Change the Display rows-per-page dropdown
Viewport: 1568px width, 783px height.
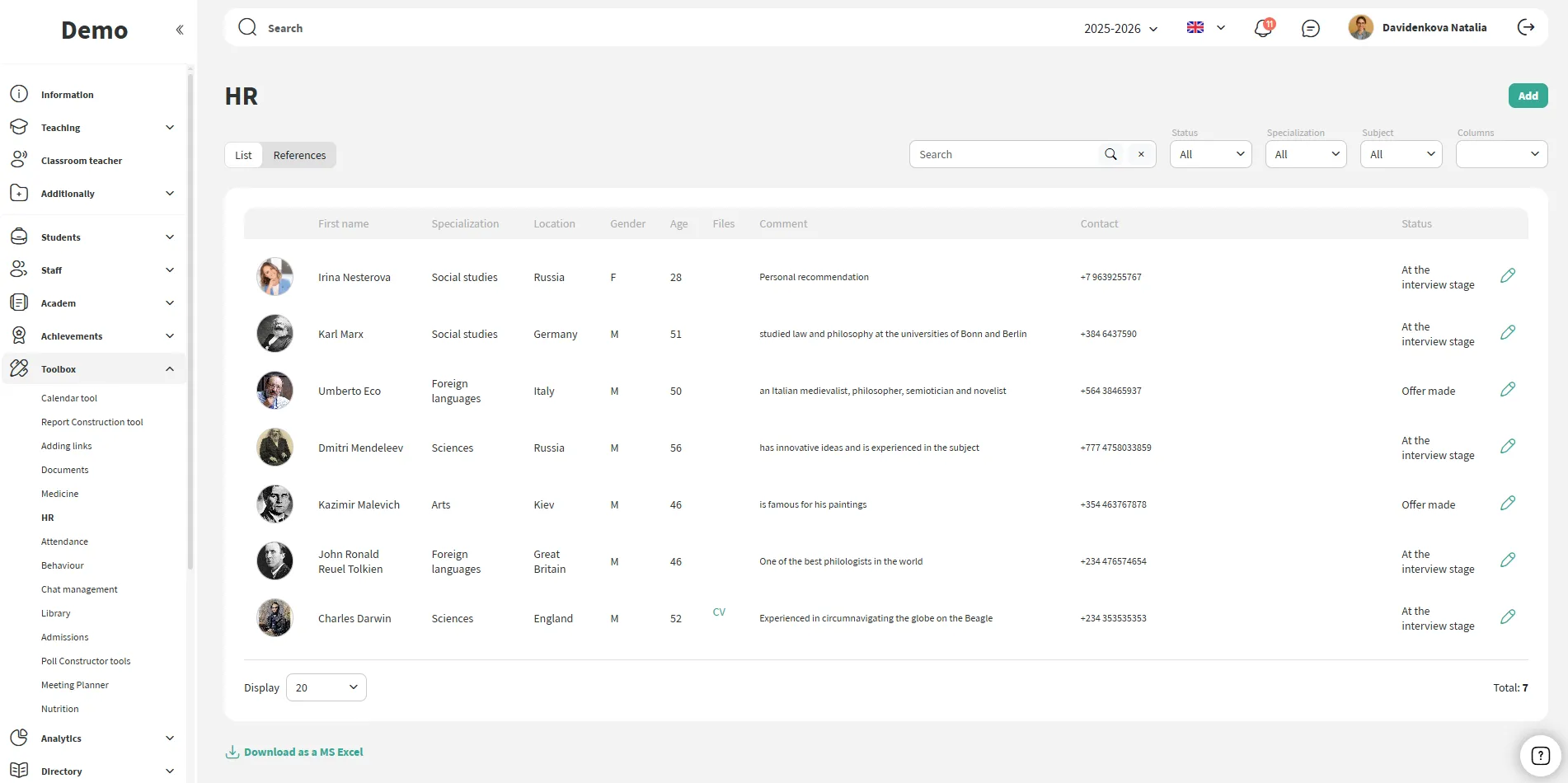(x=326, y=687)
